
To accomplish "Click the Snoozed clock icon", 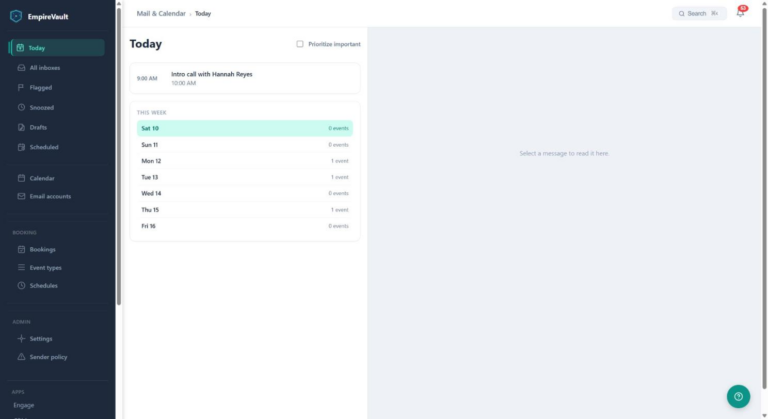I will 21,107.
